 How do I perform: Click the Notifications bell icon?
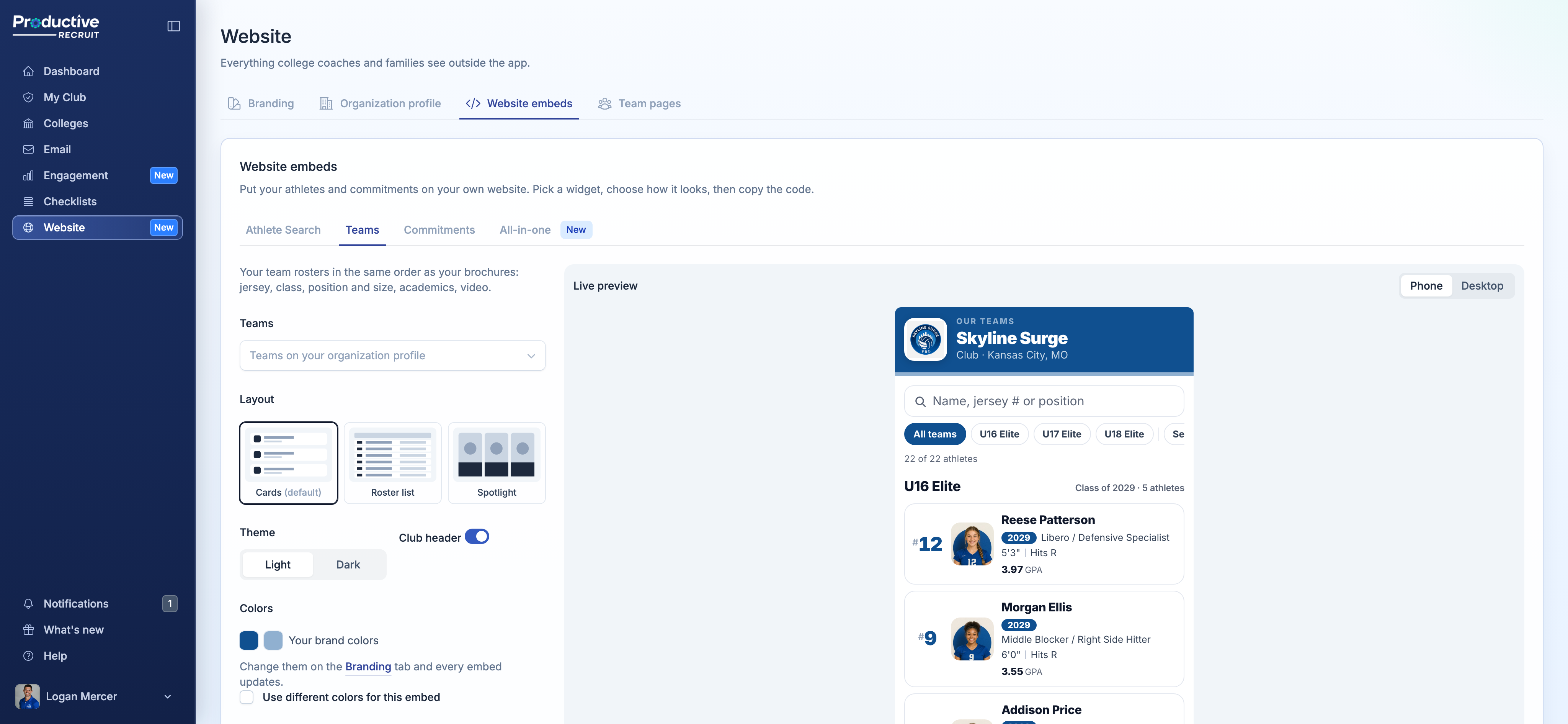pyautogui.click(x=28, y=603)
